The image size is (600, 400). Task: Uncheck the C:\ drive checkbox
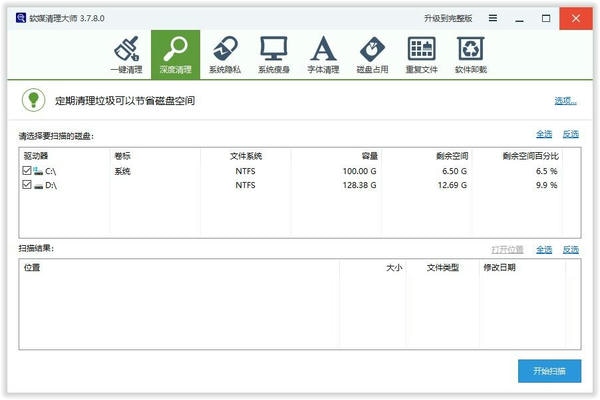(x=27, y=170)
